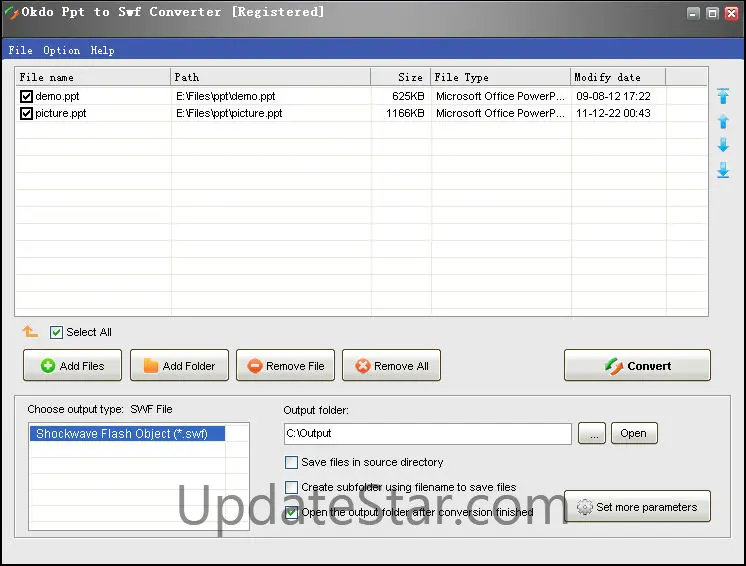
Task: Close the Okdo converter window
Action: pyautogui.click(x=731, y=13)
